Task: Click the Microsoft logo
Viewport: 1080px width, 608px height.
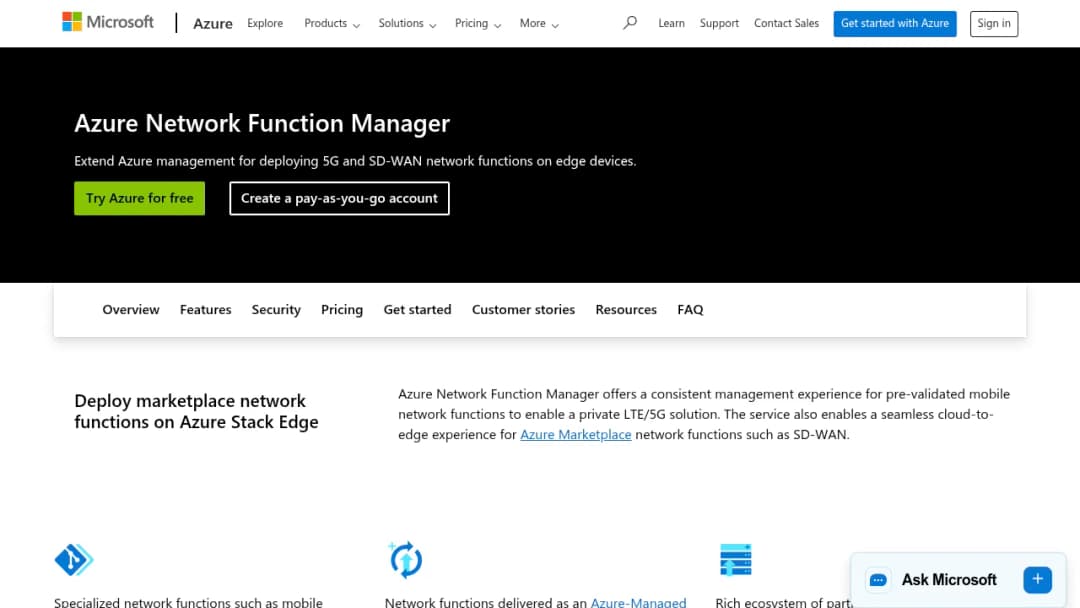Action: [x=108, y=22]
